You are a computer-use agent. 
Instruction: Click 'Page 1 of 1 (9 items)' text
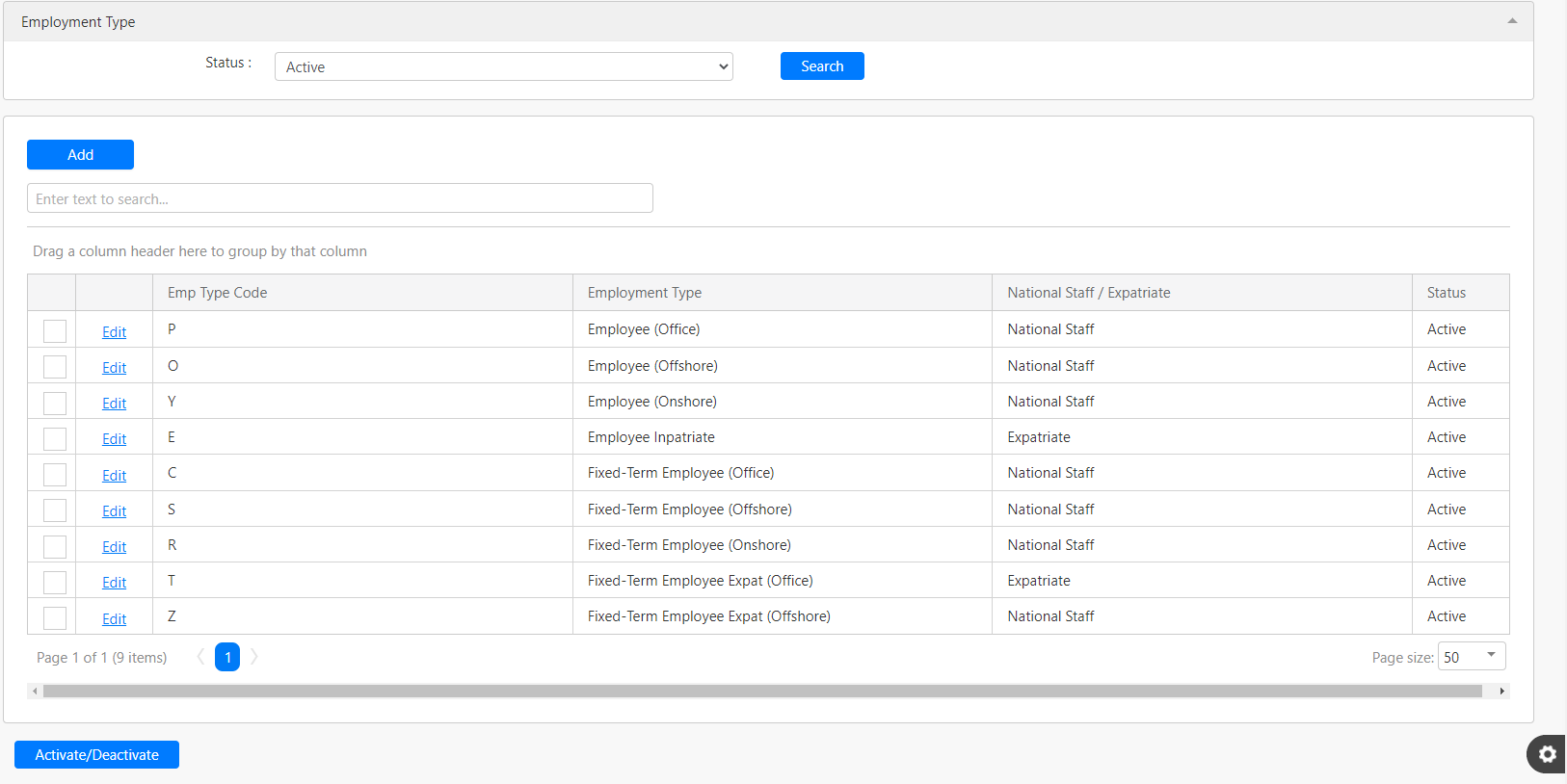[x=101, y=658]
